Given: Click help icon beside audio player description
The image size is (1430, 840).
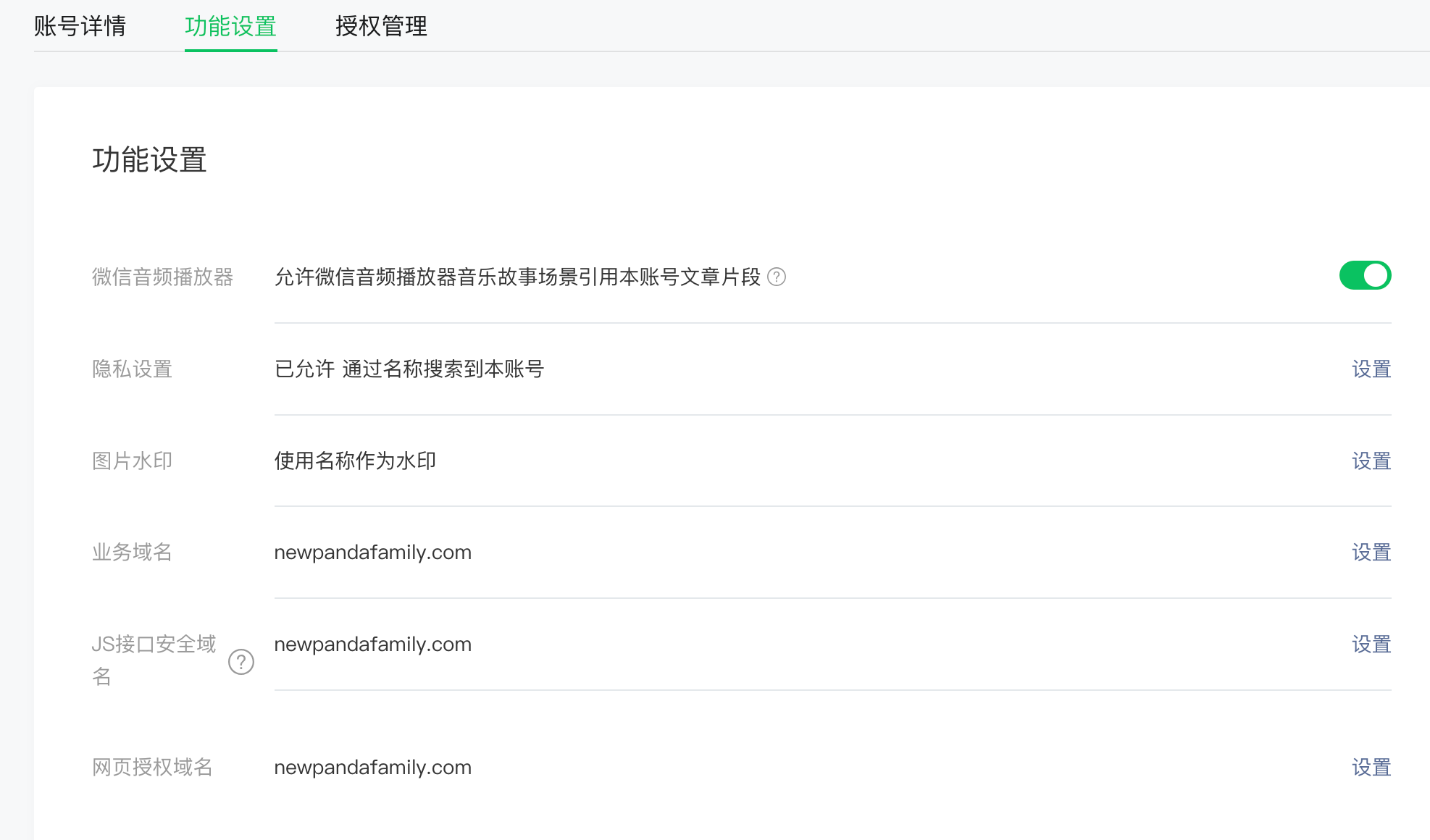Looking at the screenshot, I should (777, 277).
